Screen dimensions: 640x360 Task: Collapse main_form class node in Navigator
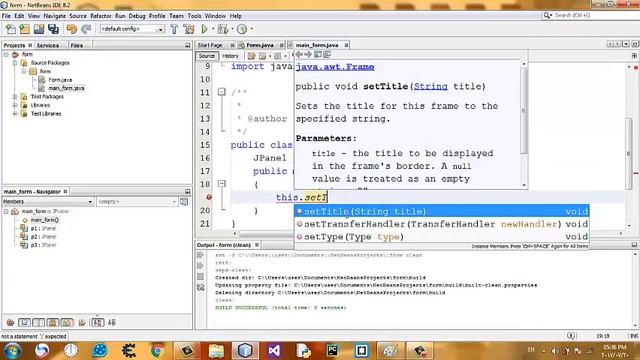point(6,211)
